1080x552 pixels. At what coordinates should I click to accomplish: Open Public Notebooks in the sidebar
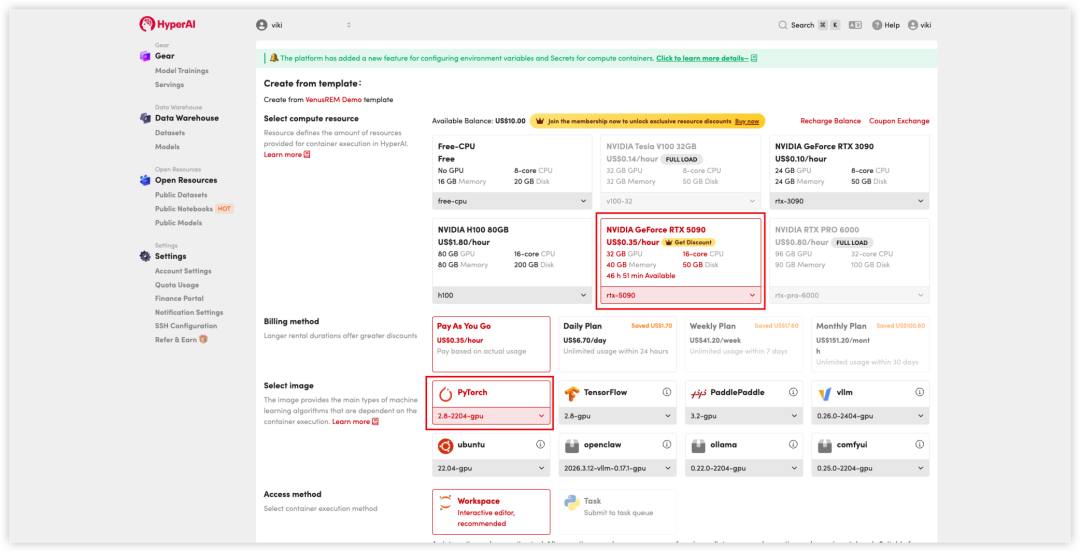184,209
